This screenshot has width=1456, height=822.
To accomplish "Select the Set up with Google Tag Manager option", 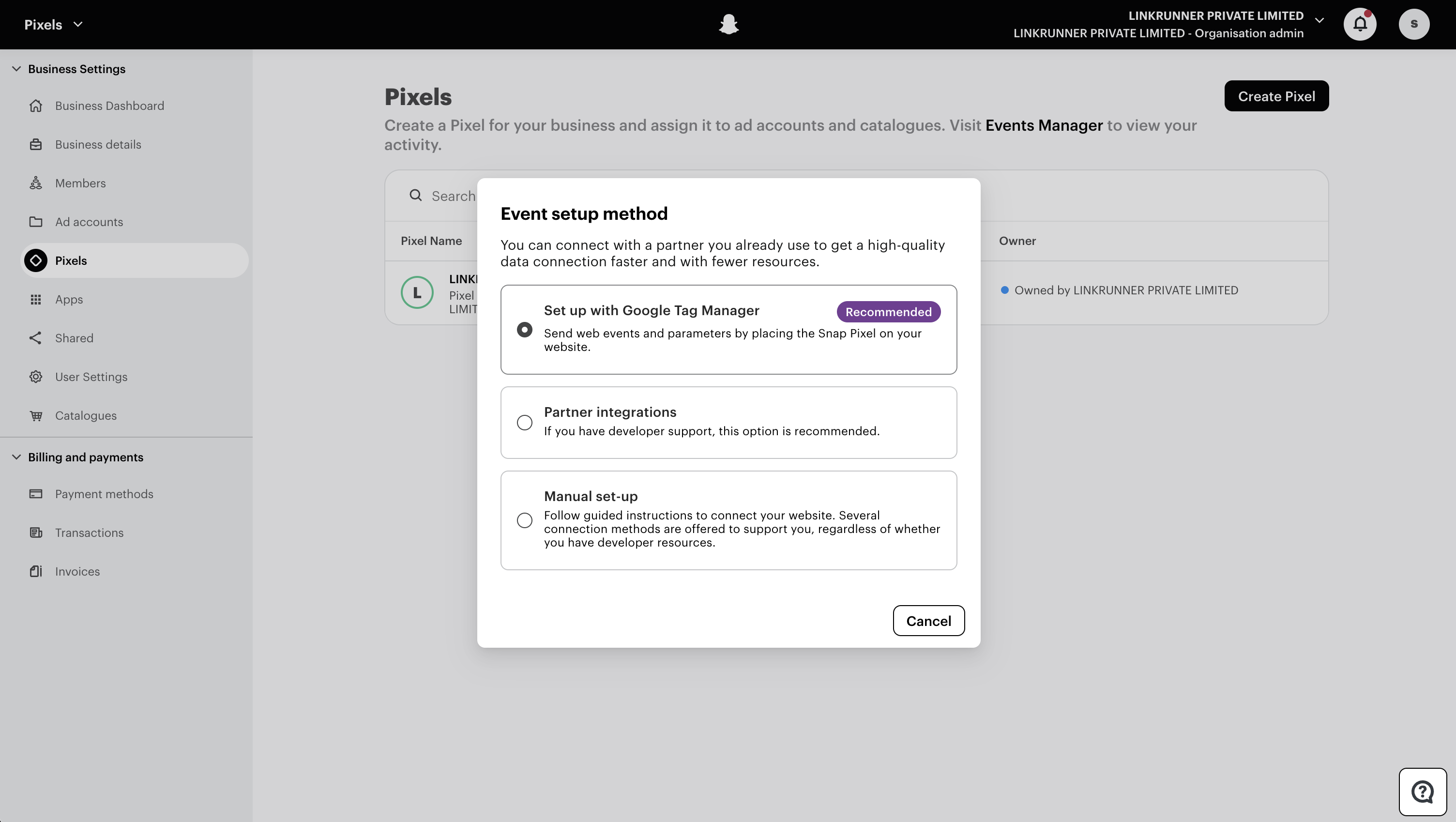I will [x=525, y=329].
